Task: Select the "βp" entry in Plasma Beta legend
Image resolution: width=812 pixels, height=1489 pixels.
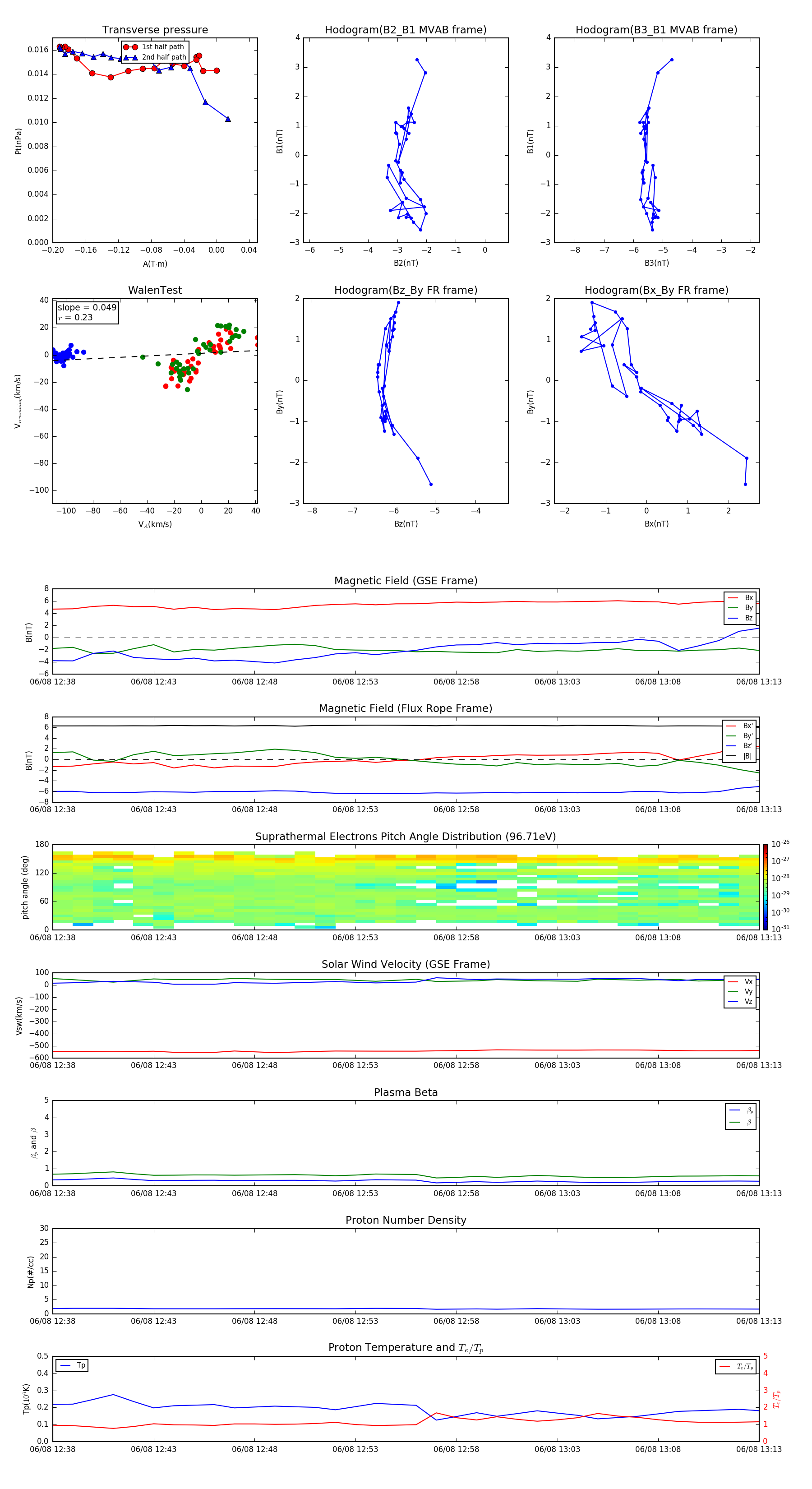Action: tap(741, 1110)
